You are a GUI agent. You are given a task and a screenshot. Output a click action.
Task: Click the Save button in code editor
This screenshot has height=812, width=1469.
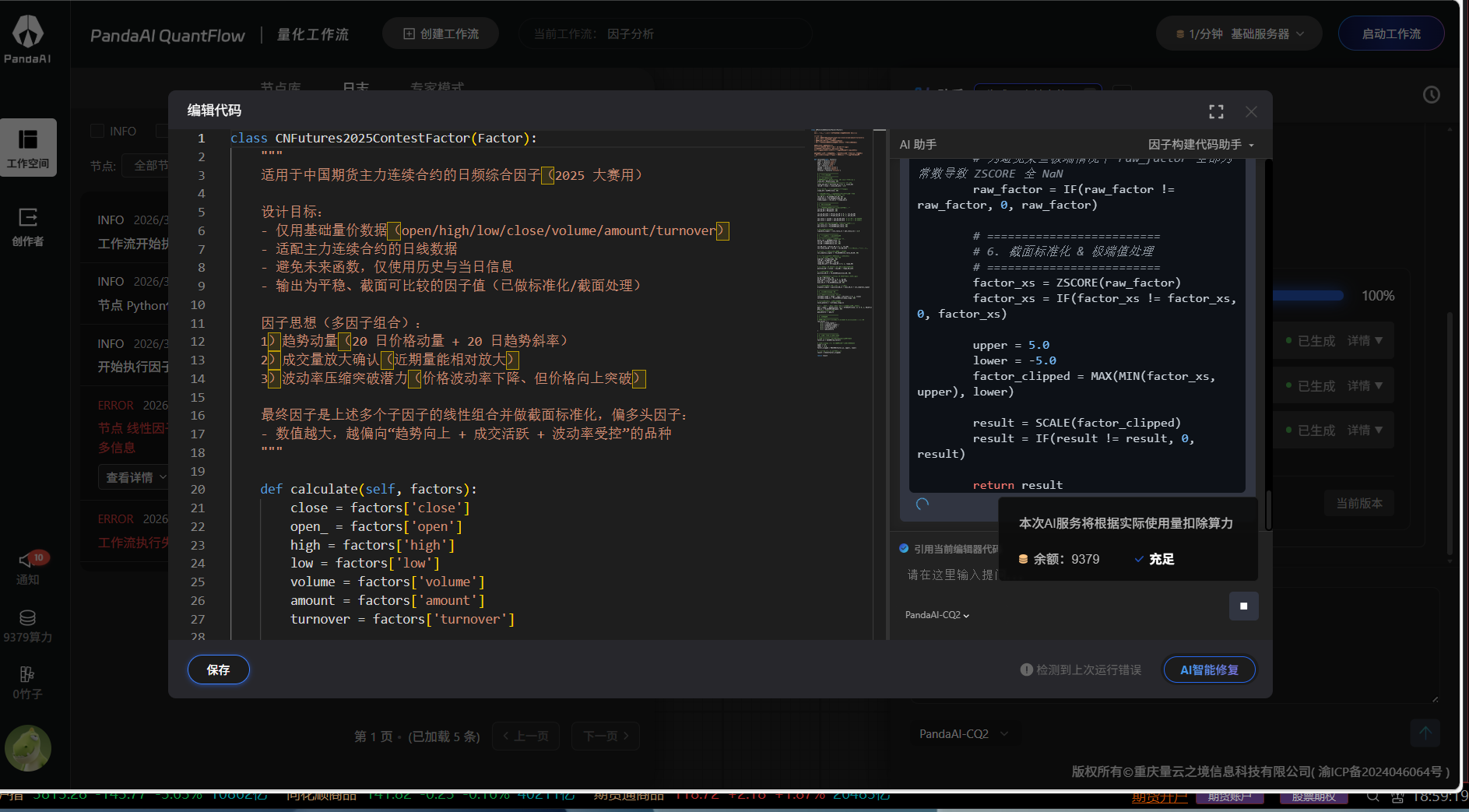click(x=218, y=670)
